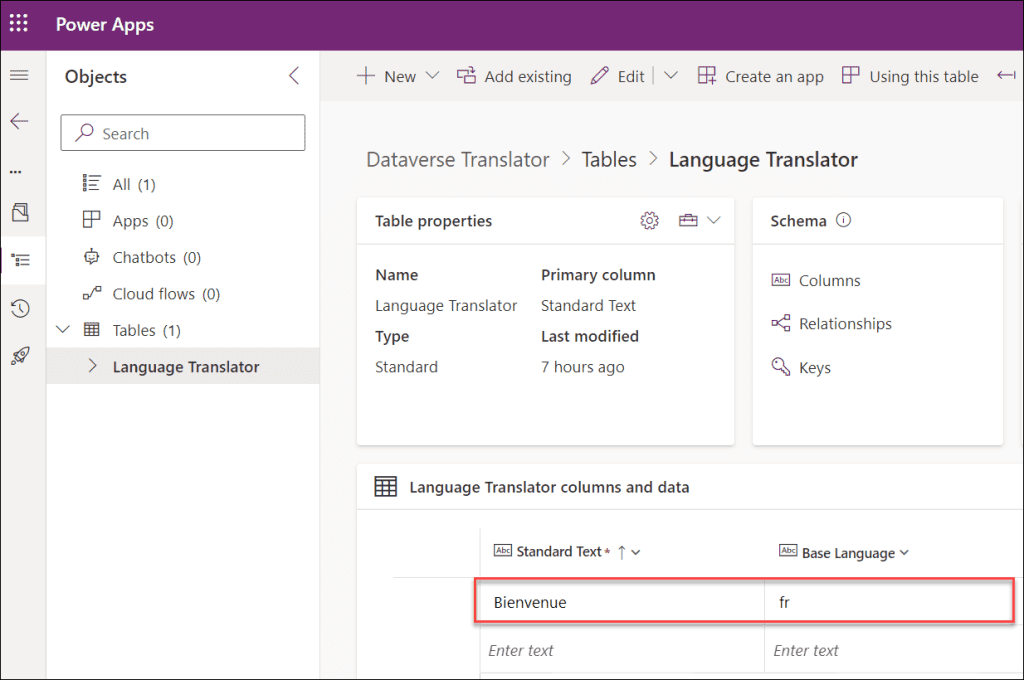Image resolution: width=1024 pixels, height=680 pixels.
Task: Click the Edit command
Action: (x=617, y=76)
